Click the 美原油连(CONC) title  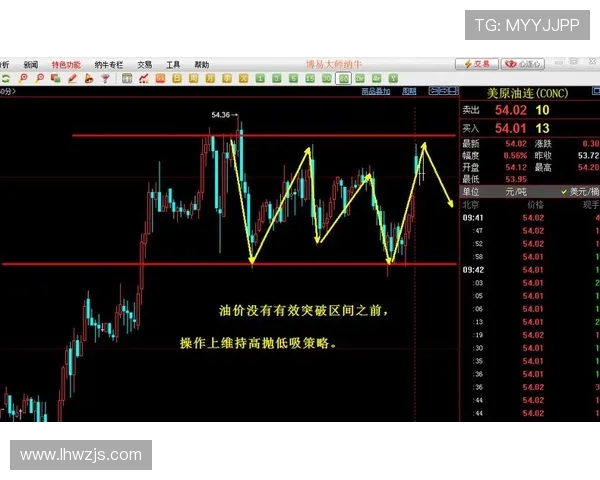click(x=528, y=93)
